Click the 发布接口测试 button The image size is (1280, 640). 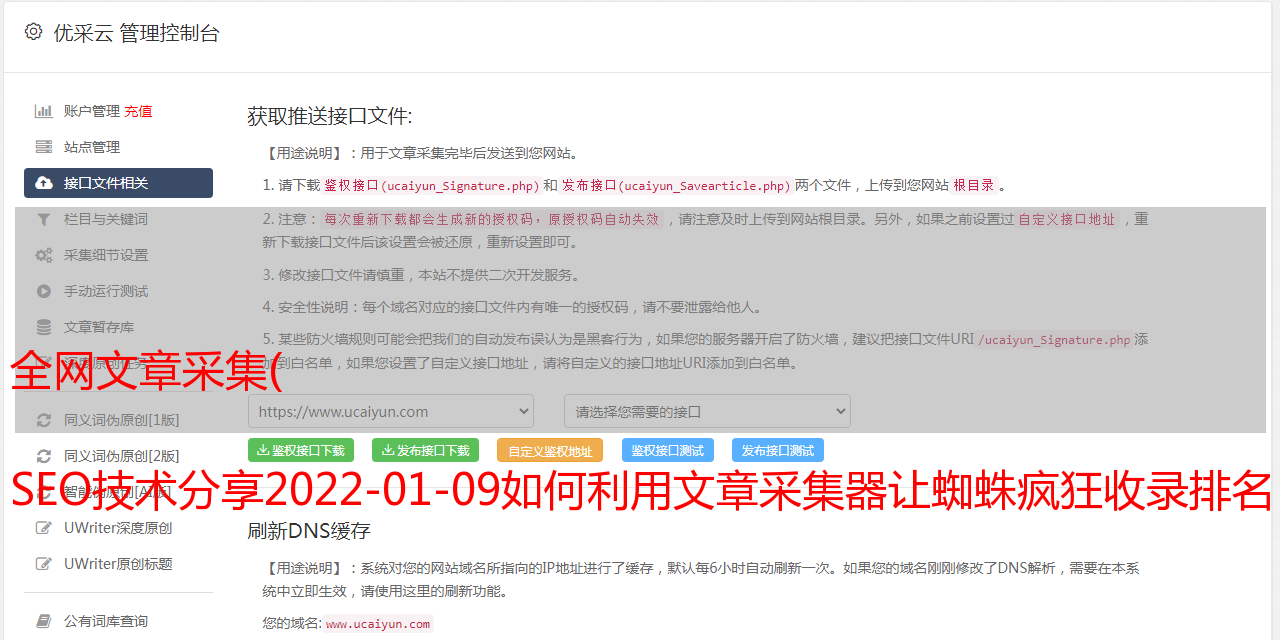coord(778,450)
